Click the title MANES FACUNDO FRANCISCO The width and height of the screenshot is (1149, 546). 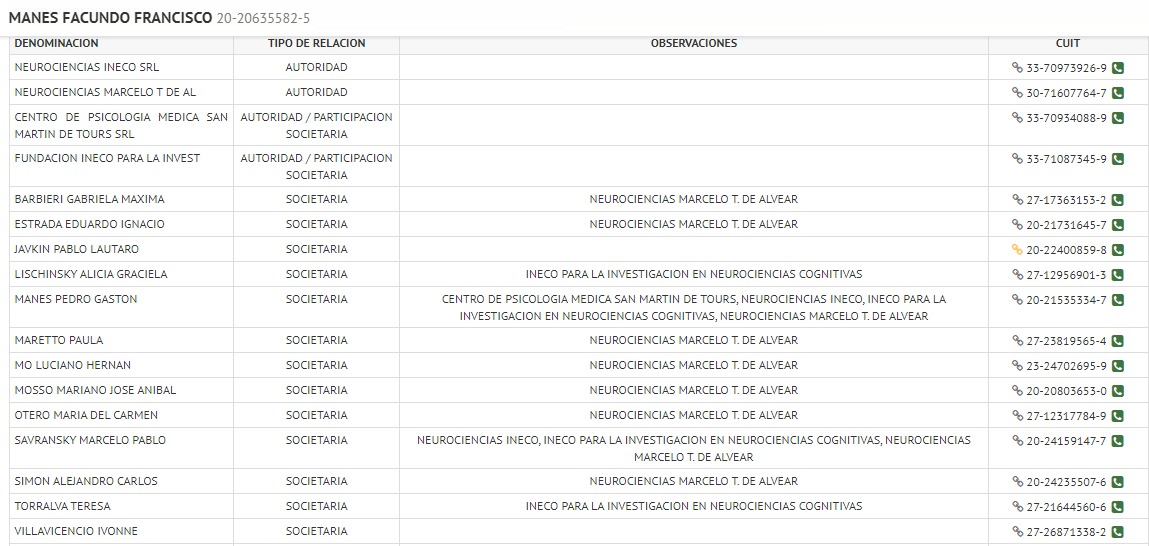(x=111, y=18)
